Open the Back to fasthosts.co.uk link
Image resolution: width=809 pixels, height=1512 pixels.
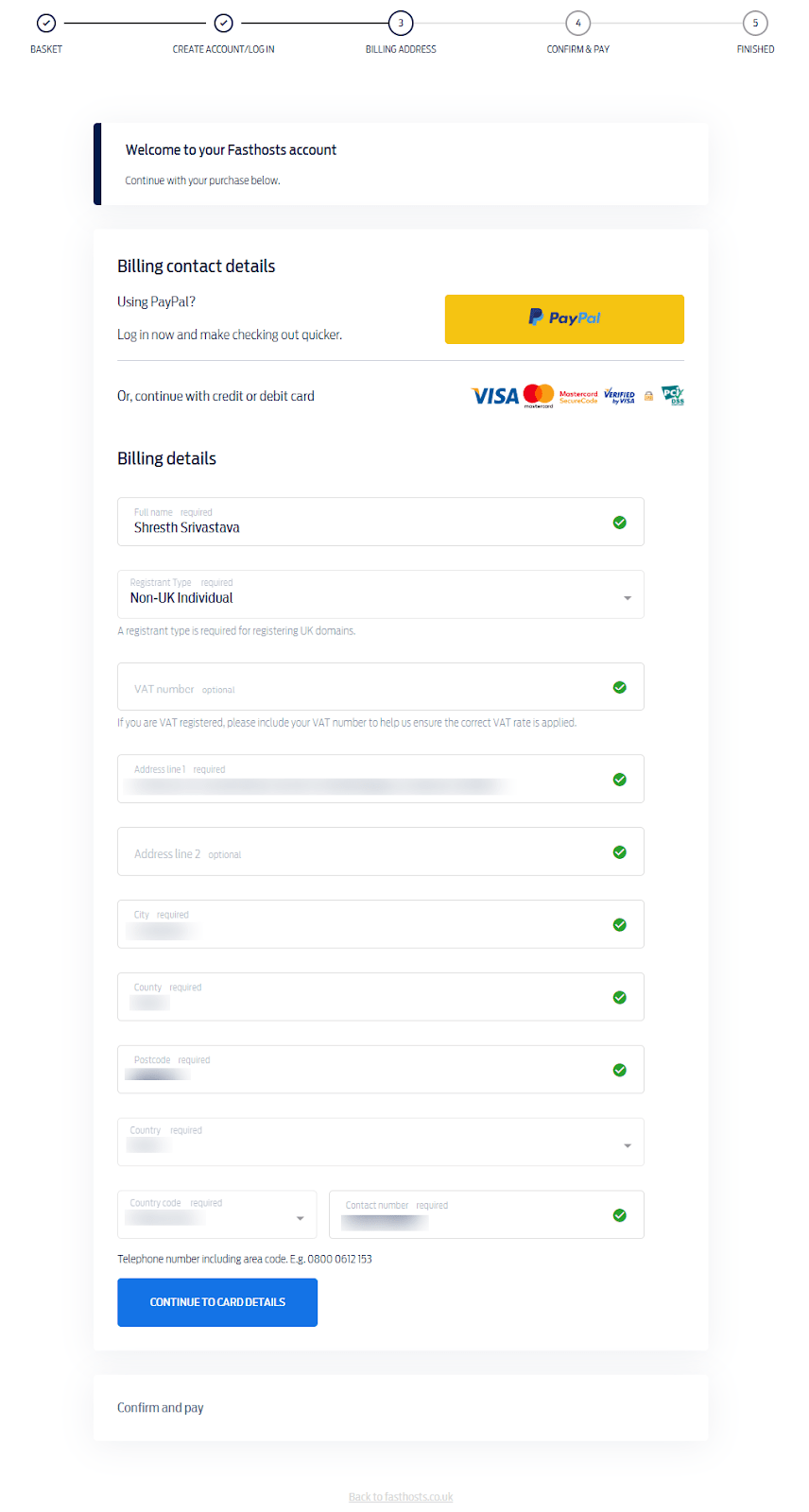pyautogui.click(x=400, y=1496)
